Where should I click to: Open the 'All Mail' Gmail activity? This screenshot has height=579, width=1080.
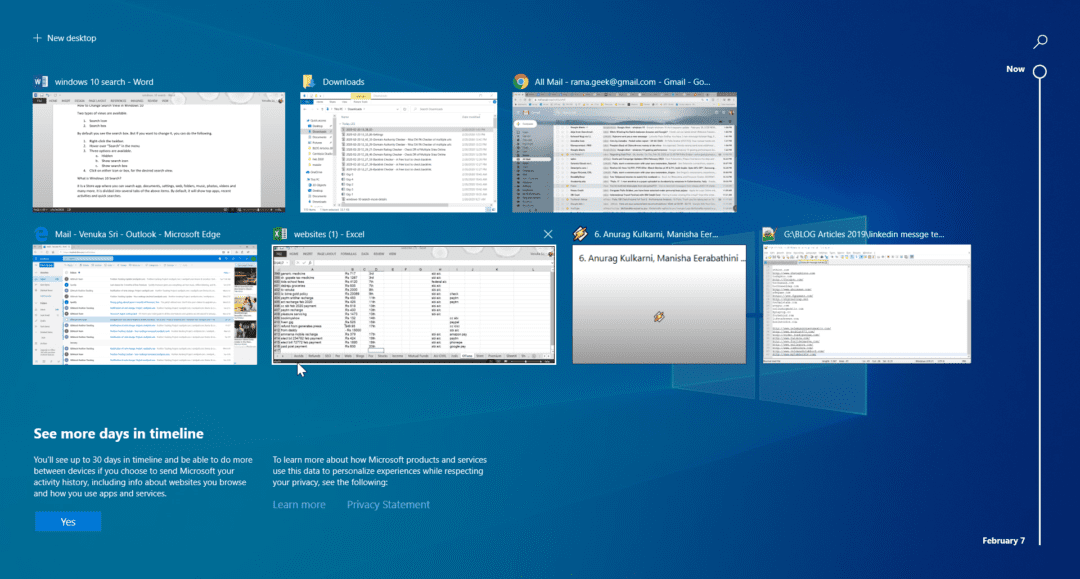[624, 150]
